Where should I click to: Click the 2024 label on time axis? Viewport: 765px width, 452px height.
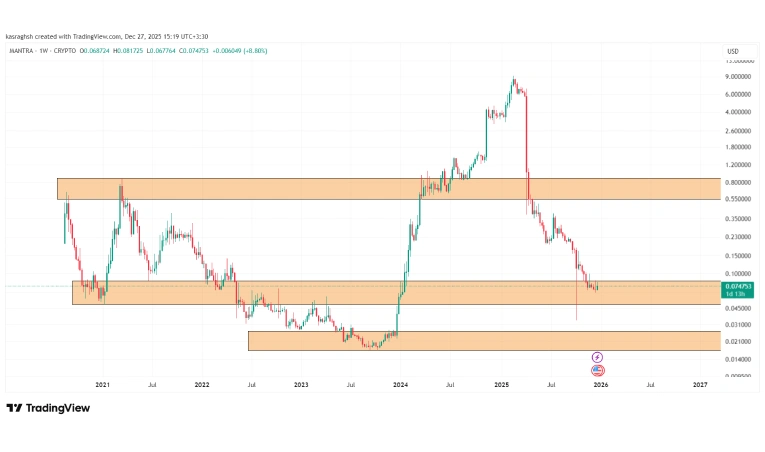point(401,384)
